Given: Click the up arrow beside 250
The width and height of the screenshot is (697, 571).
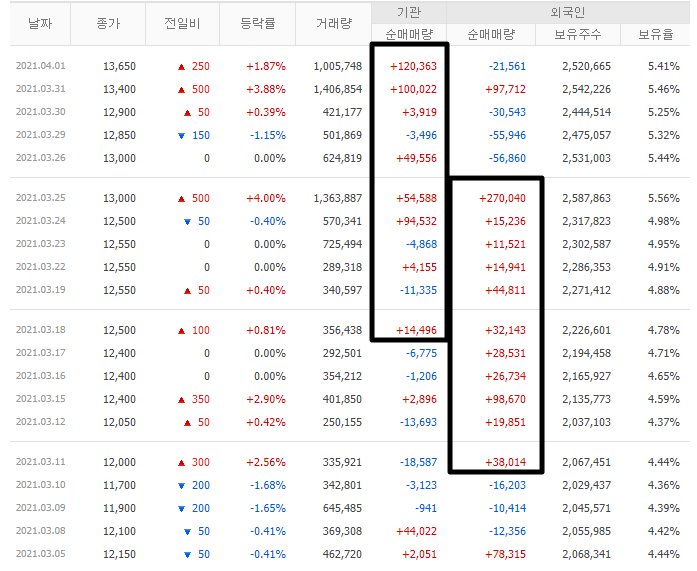Looking at the screenshot, I should click(x=181, y=67).
